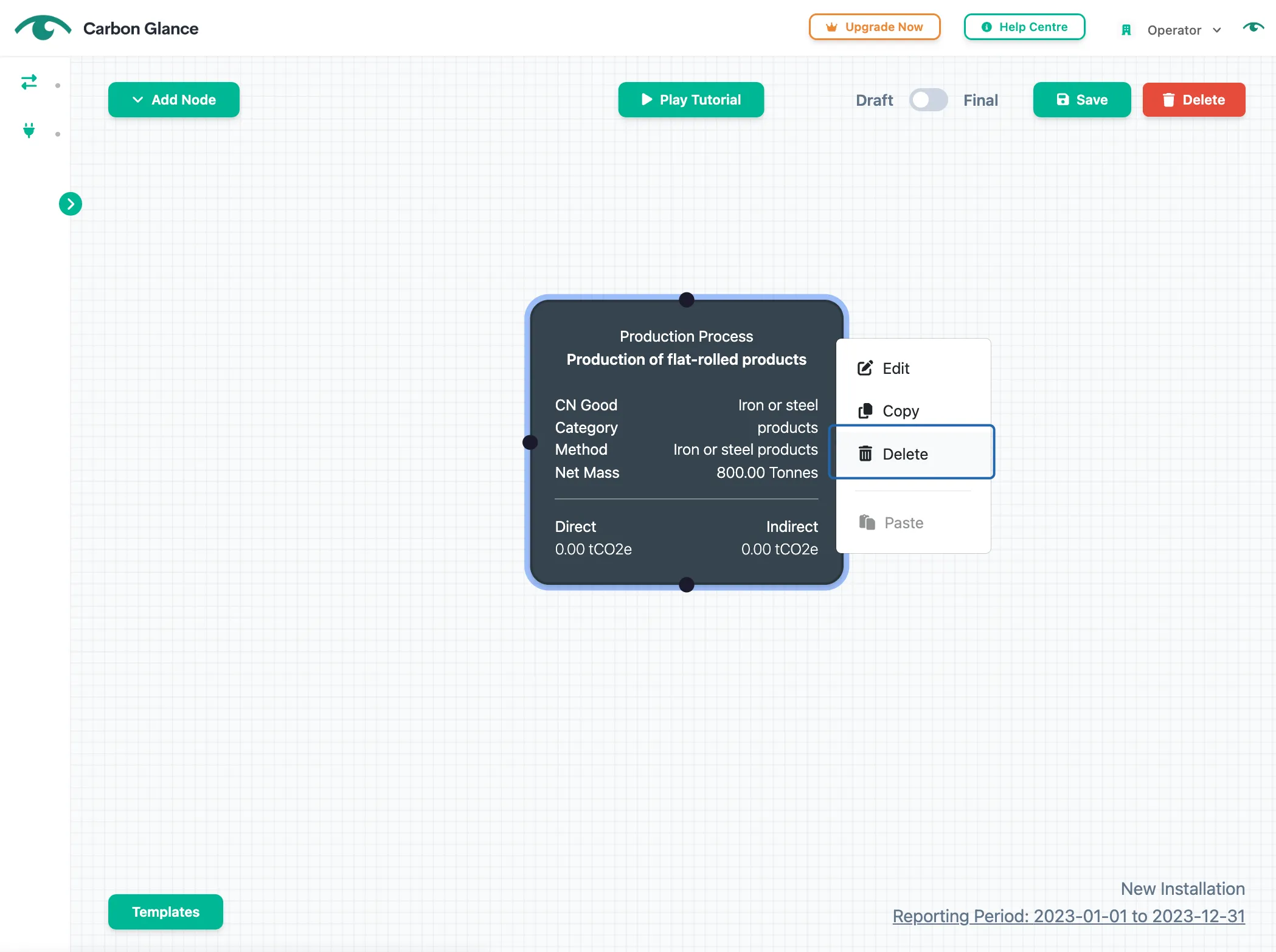
Task: Open the Reporting Period link
Action: tap(1069, 916)
